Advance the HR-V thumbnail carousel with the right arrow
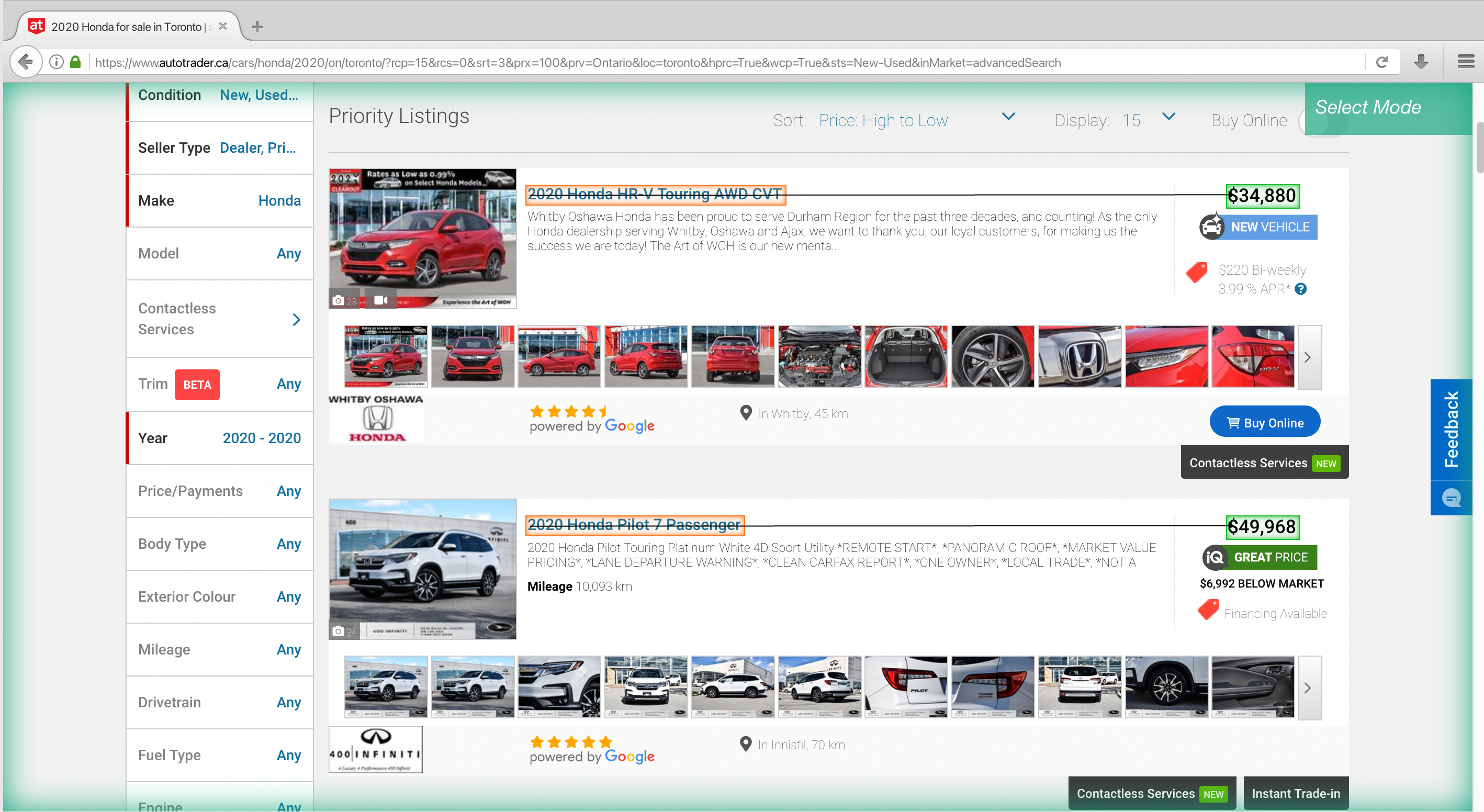Screen dimensions: 1484x812 point(1309,357)
